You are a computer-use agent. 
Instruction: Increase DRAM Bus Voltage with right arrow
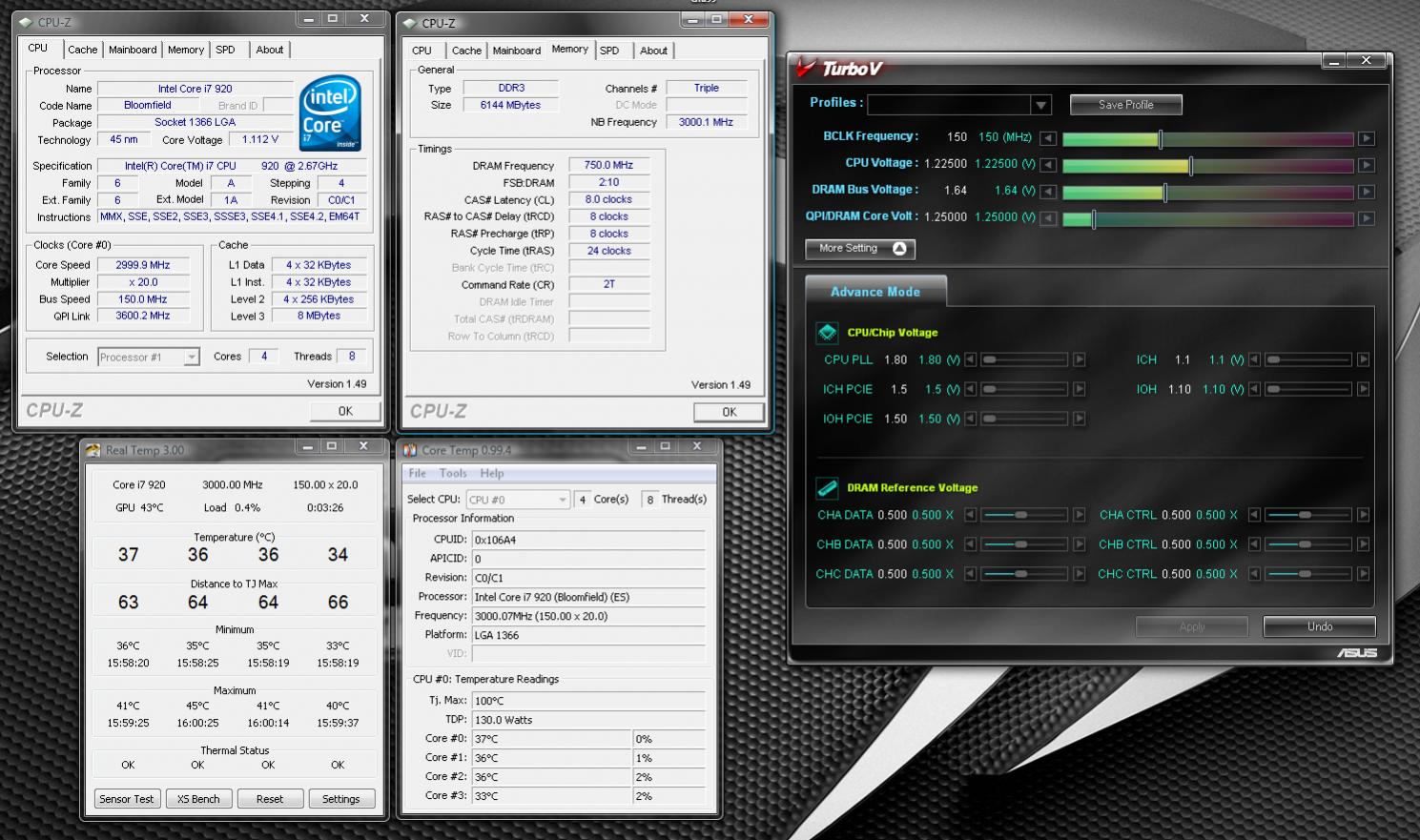[x=1367, y=192]
